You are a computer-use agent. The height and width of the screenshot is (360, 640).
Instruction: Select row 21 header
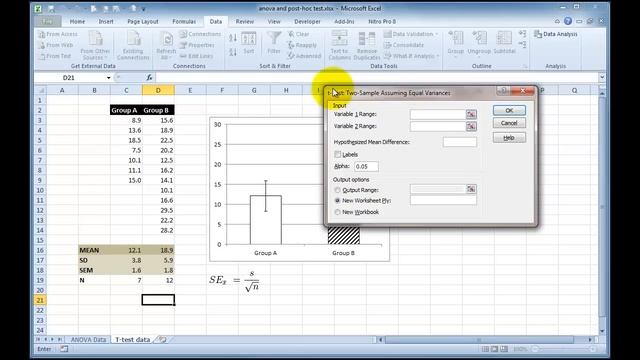click(40, 300)
